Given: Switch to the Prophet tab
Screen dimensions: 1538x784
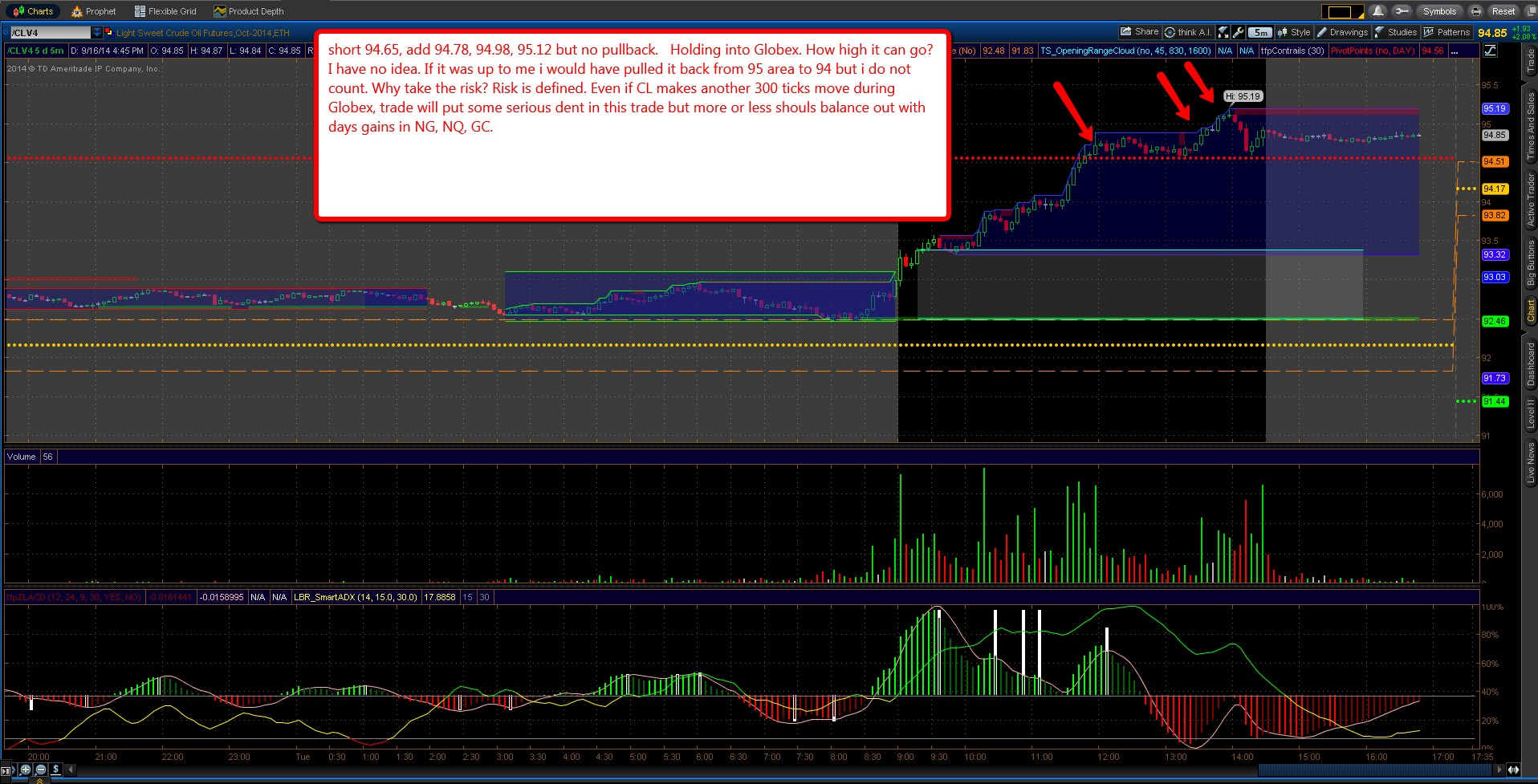Looking at the screenshot, I should (x=94, y=11).
